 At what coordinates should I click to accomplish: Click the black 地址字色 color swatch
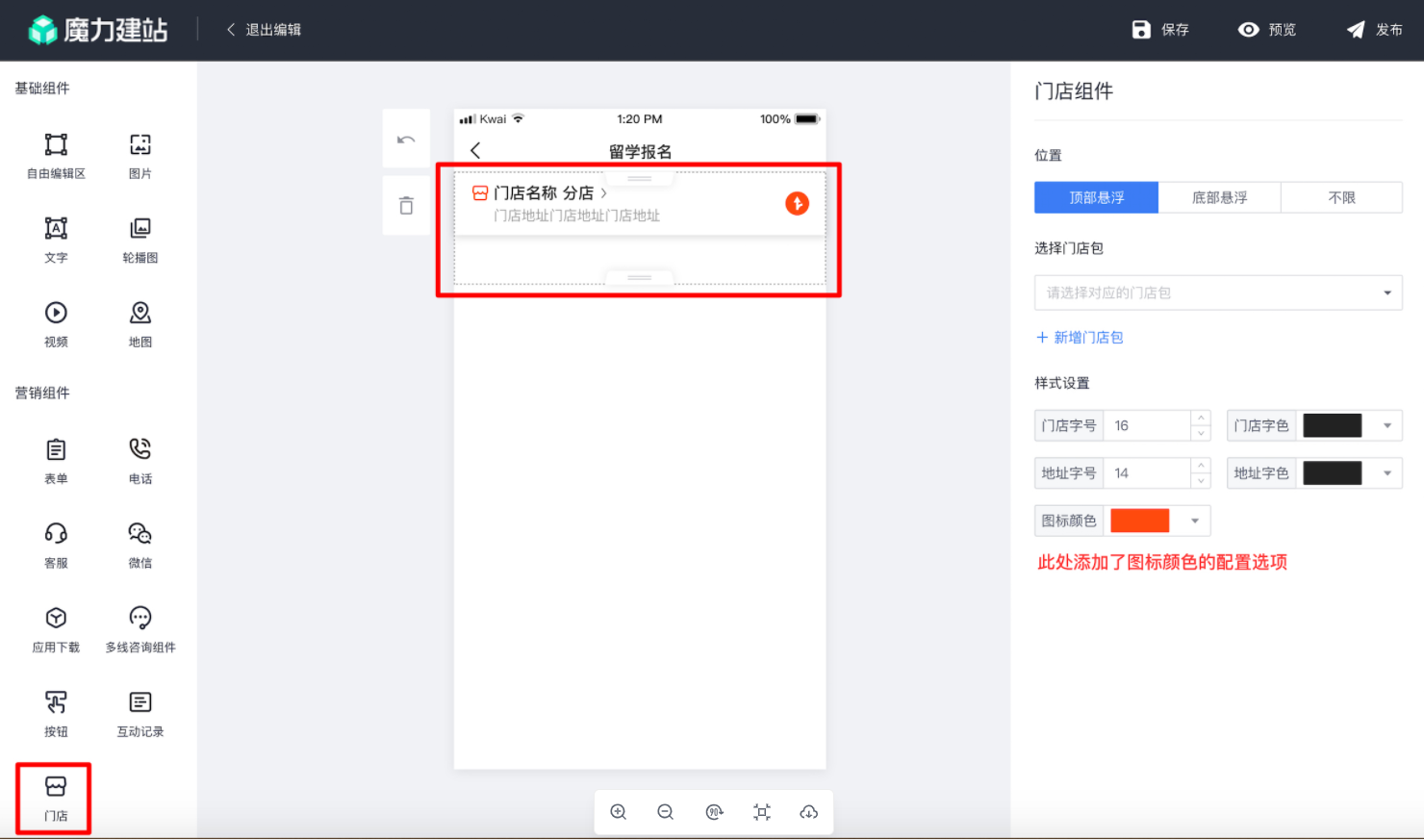coord(1333,472)
